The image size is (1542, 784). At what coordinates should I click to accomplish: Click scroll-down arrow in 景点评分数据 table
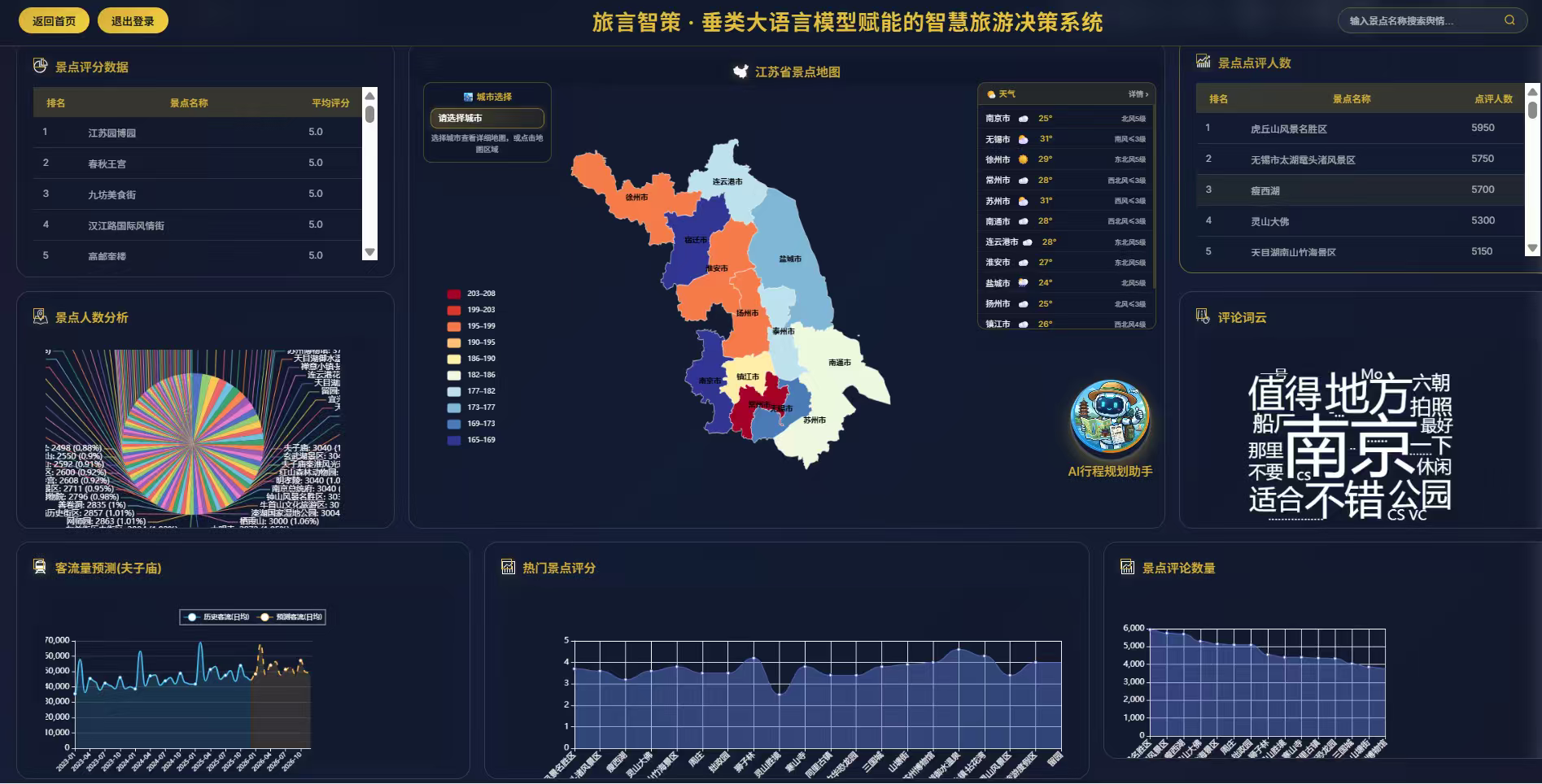(x=369, y=252)
